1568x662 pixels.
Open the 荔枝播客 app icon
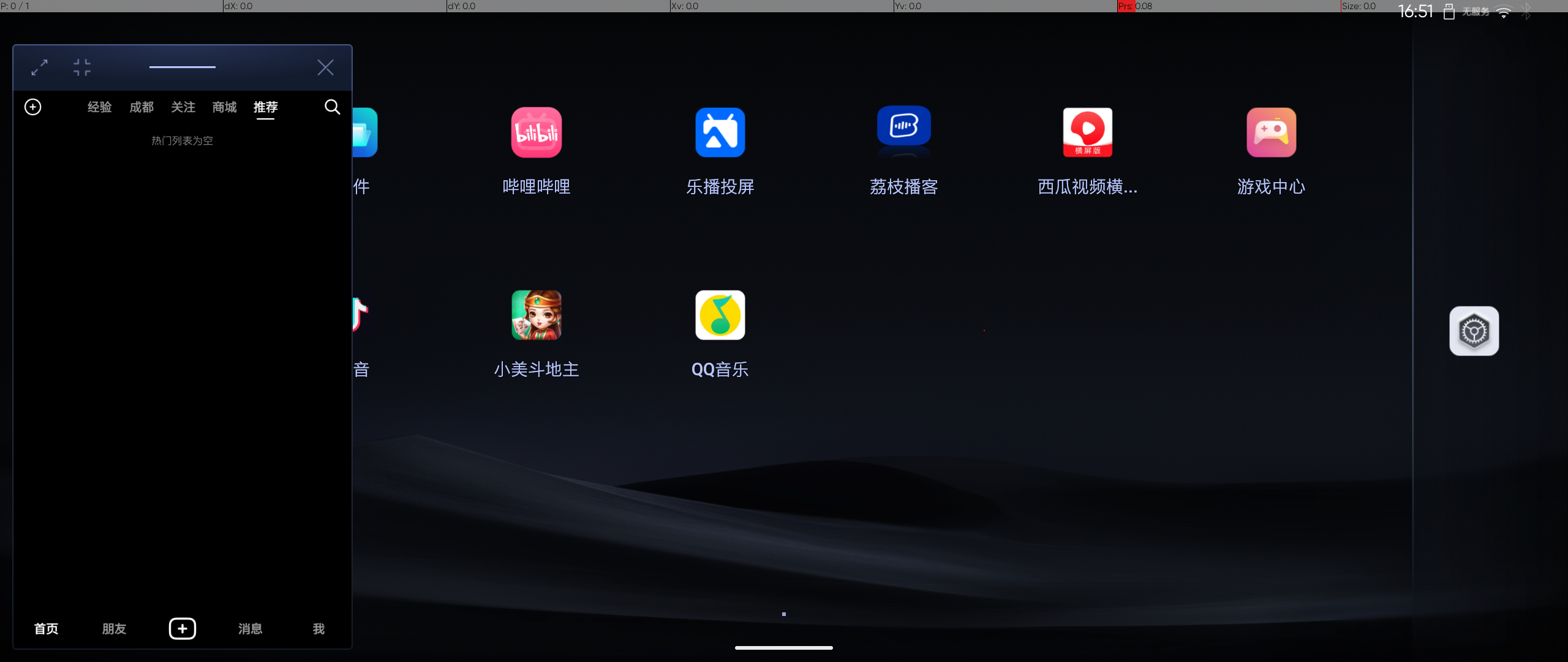click(904, 132)
